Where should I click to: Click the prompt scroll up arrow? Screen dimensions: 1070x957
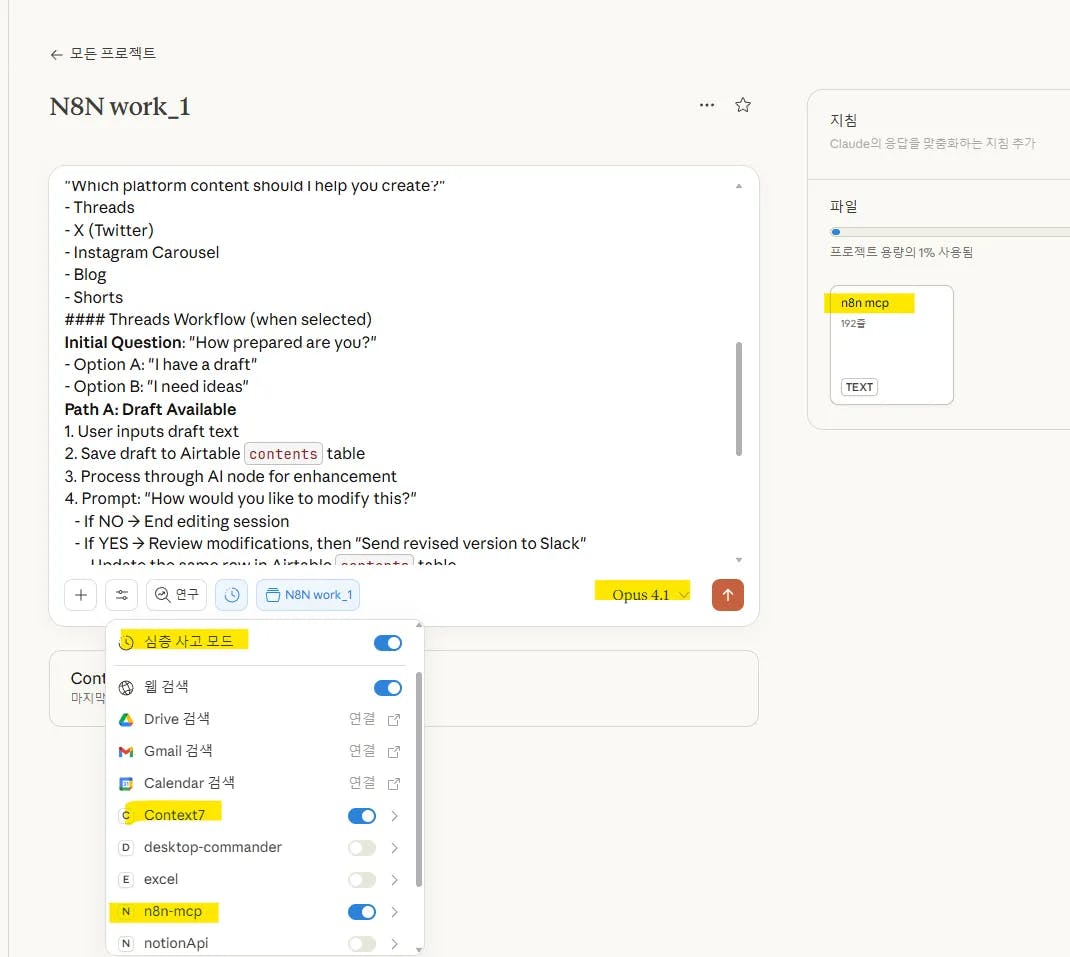(x=738, y=186)
